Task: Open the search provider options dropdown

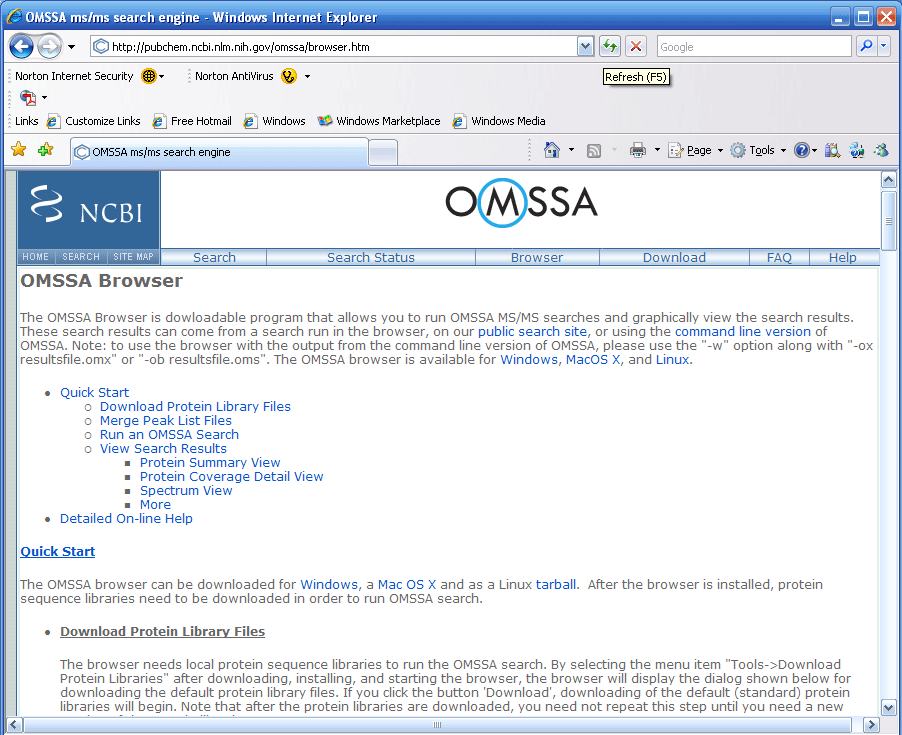Action: [884, 46]
